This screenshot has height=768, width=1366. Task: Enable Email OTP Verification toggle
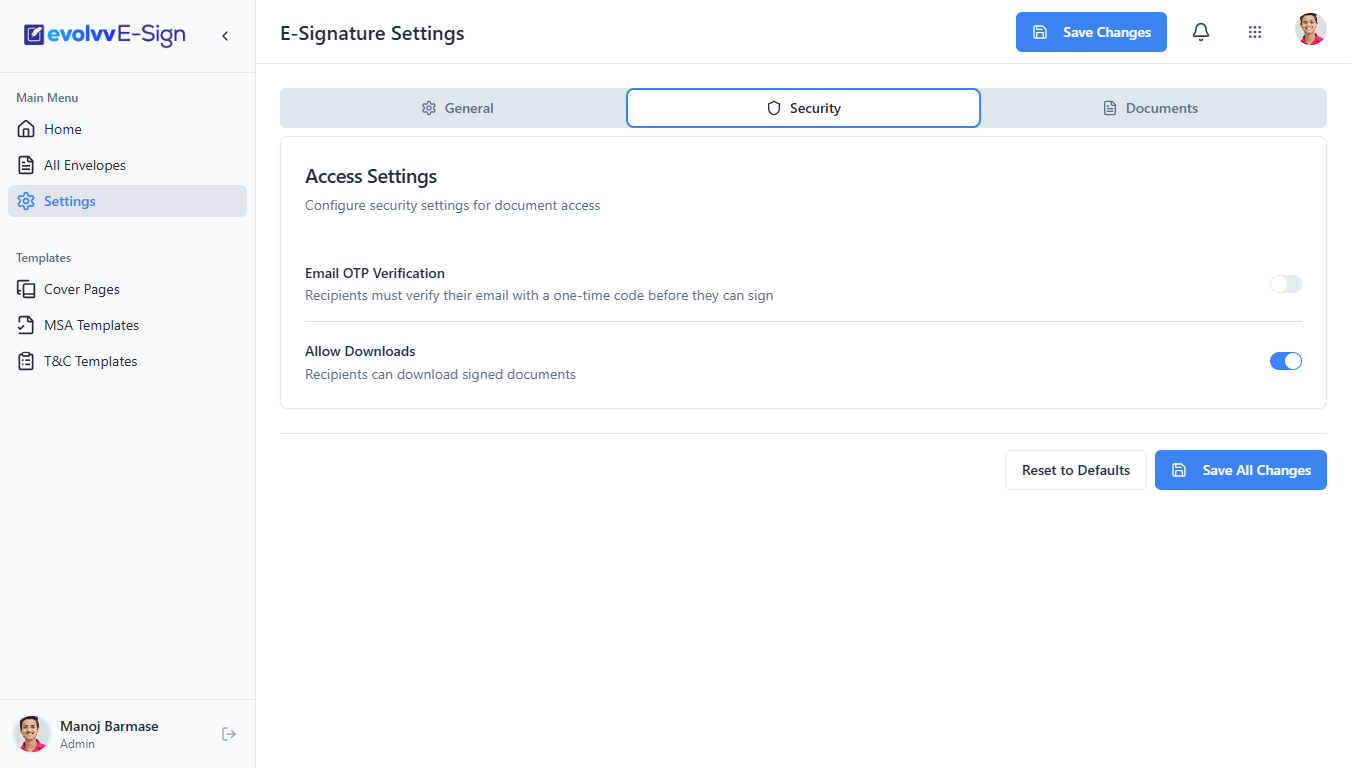click(1286, 284)
